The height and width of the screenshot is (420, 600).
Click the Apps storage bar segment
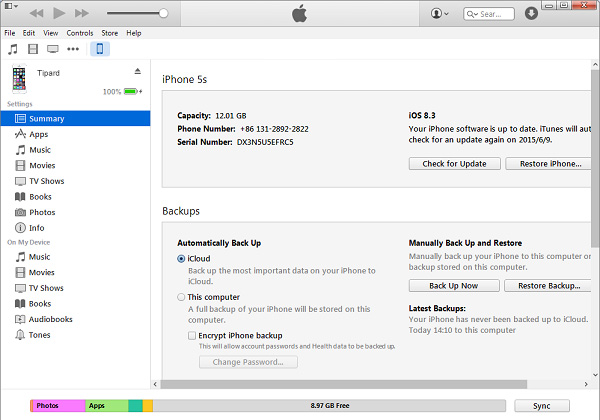click(x=107, y=406)
